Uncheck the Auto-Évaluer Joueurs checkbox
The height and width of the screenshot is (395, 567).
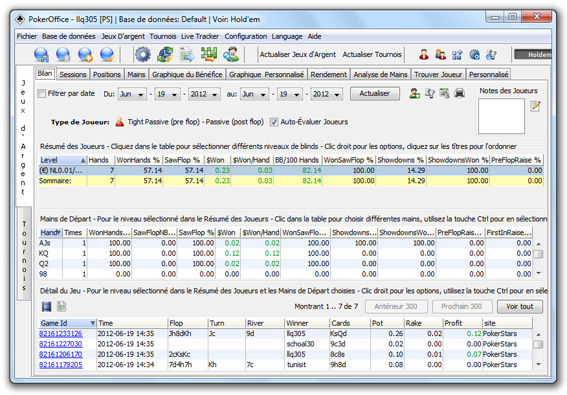tap(274, 122)
